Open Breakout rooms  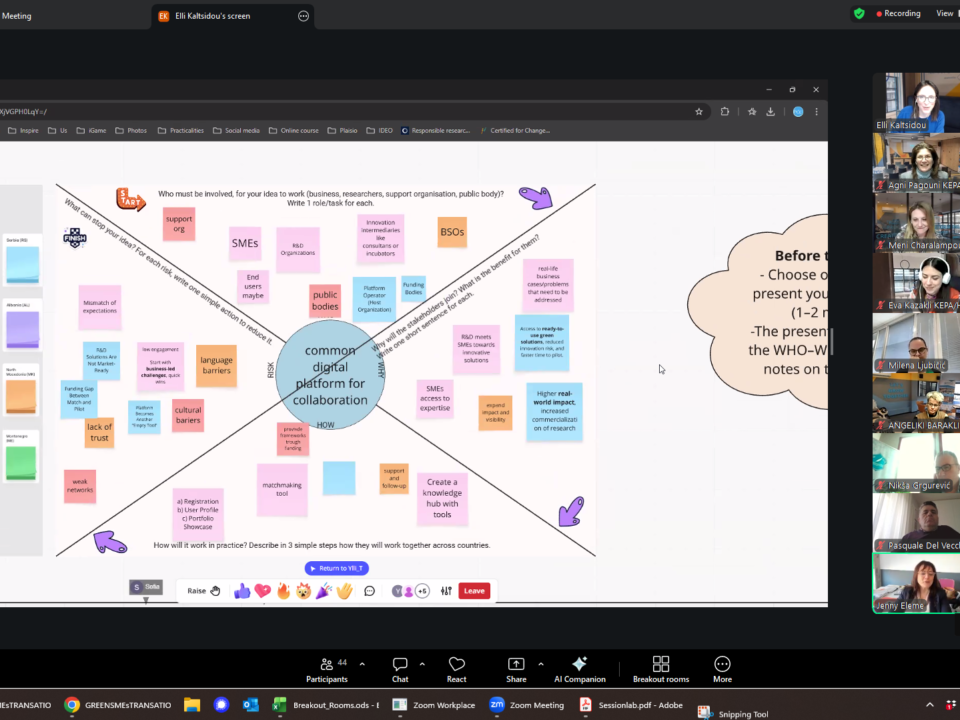(x=660, y=670)
